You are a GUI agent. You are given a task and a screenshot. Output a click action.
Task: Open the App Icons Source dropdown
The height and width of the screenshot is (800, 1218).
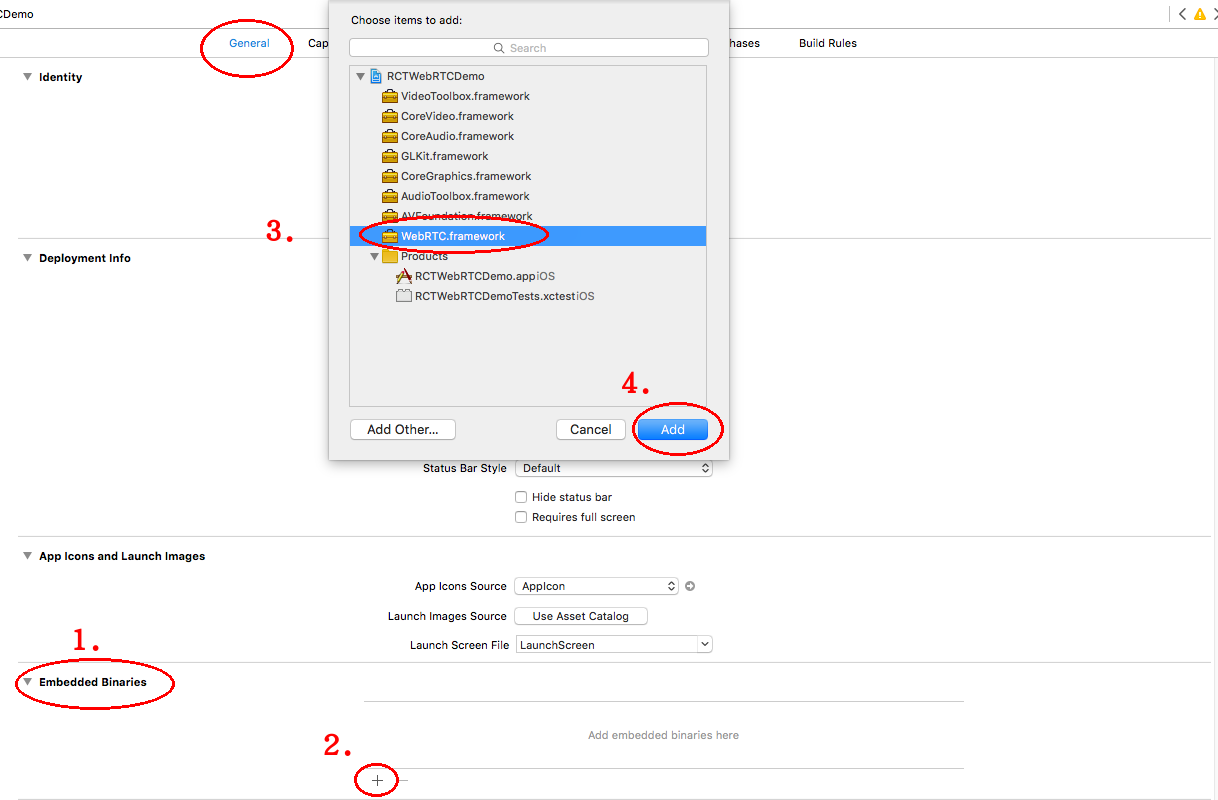(597, 586)
